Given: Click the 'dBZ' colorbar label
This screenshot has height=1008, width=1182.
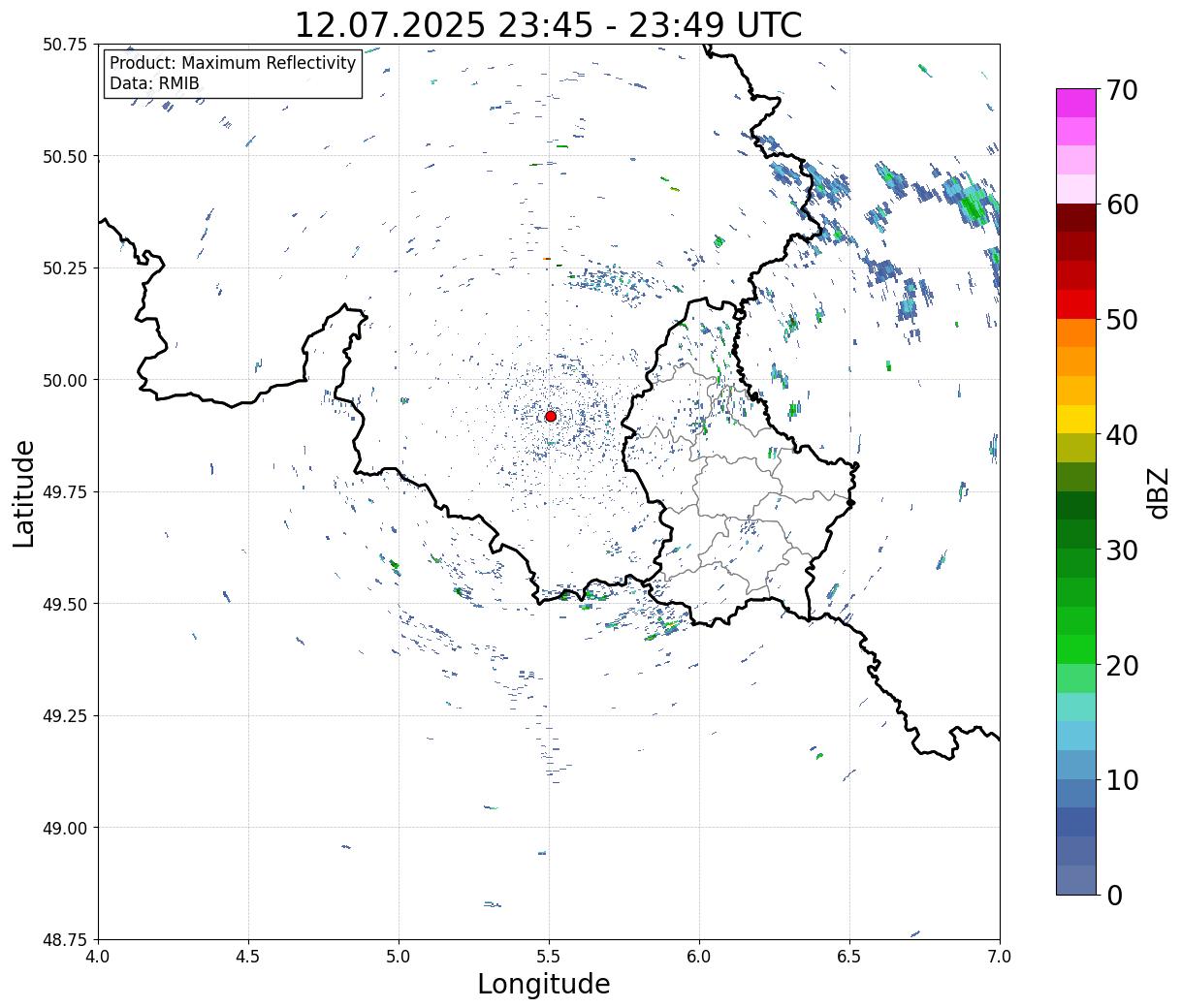Looking at the screenshot, I should (1158, 492).
